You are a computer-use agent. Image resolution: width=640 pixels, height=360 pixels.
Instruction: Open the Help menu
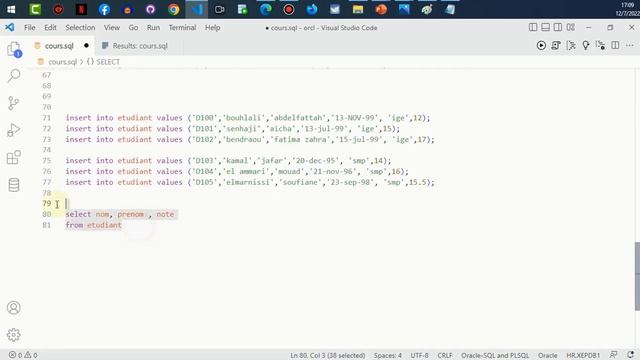[x=212, y=27]
